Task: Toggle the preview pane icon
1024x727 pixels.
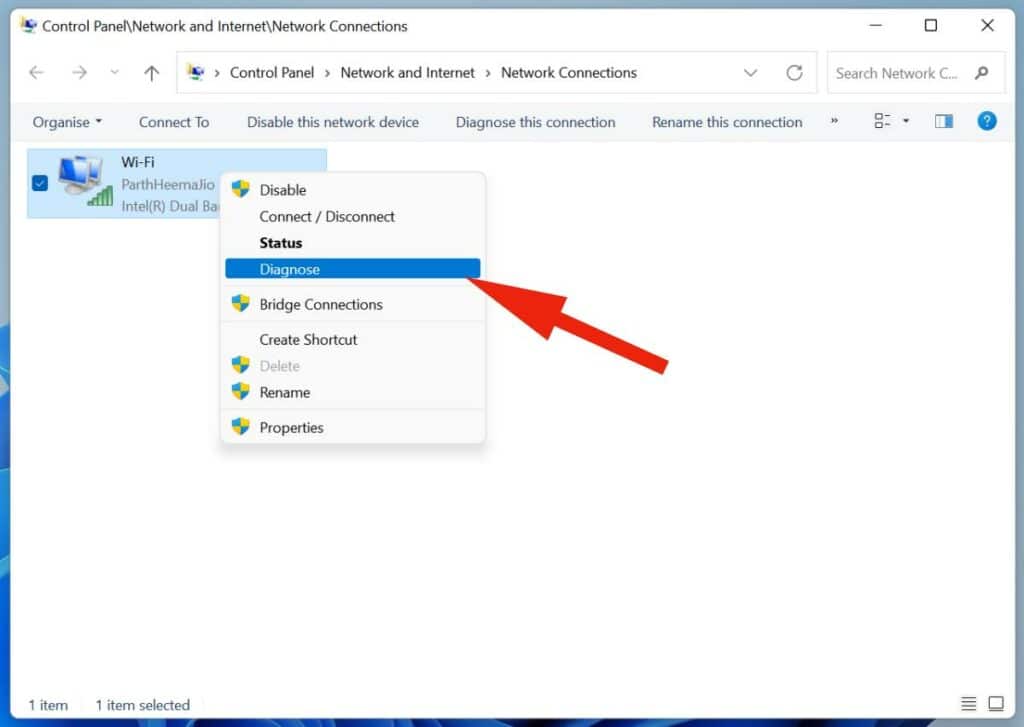Action: (x=943, y=122)
